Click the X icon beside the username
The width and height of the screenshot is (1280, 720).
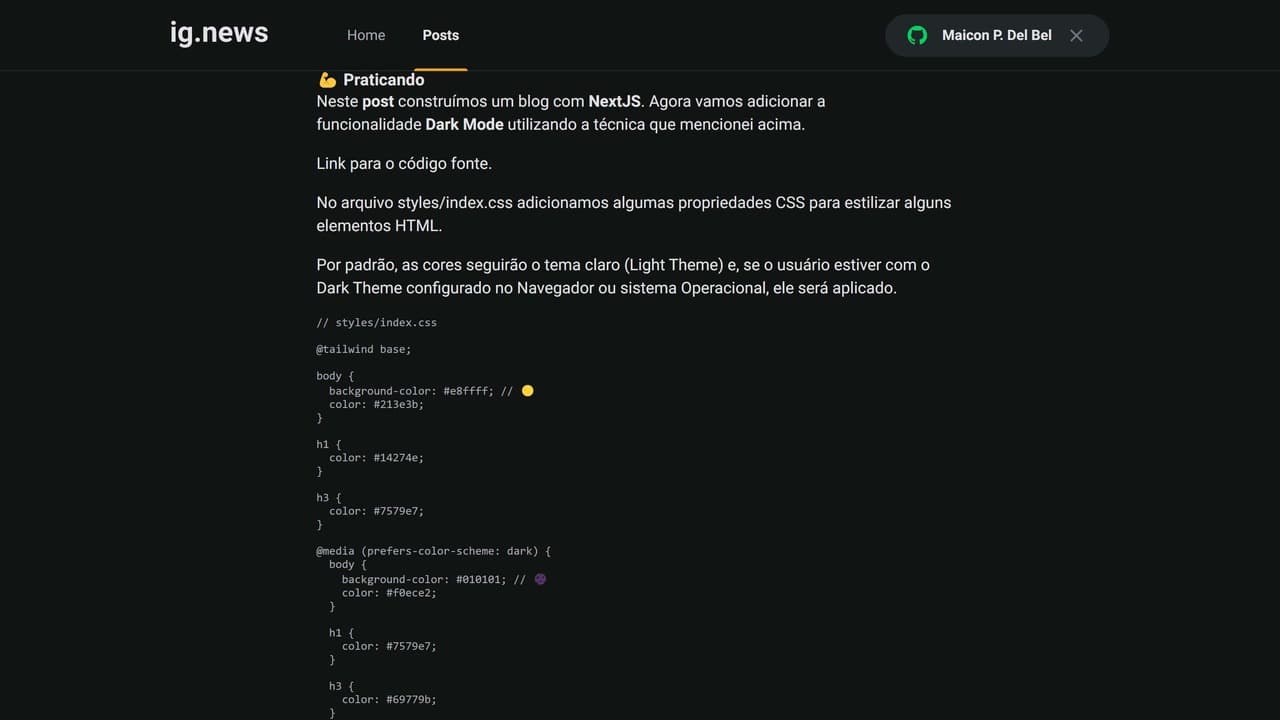pos(1076,35)
